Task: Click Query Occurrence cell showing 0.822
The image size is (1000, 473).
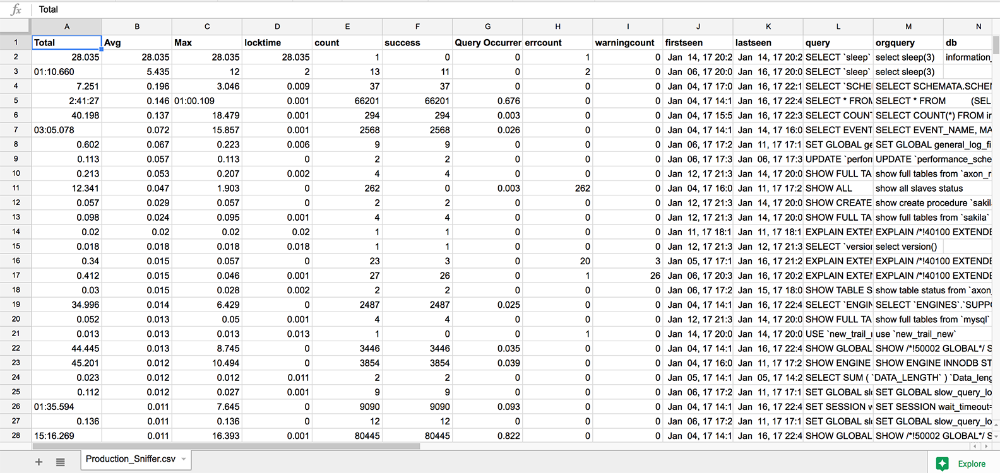Action: coord(487,435)
